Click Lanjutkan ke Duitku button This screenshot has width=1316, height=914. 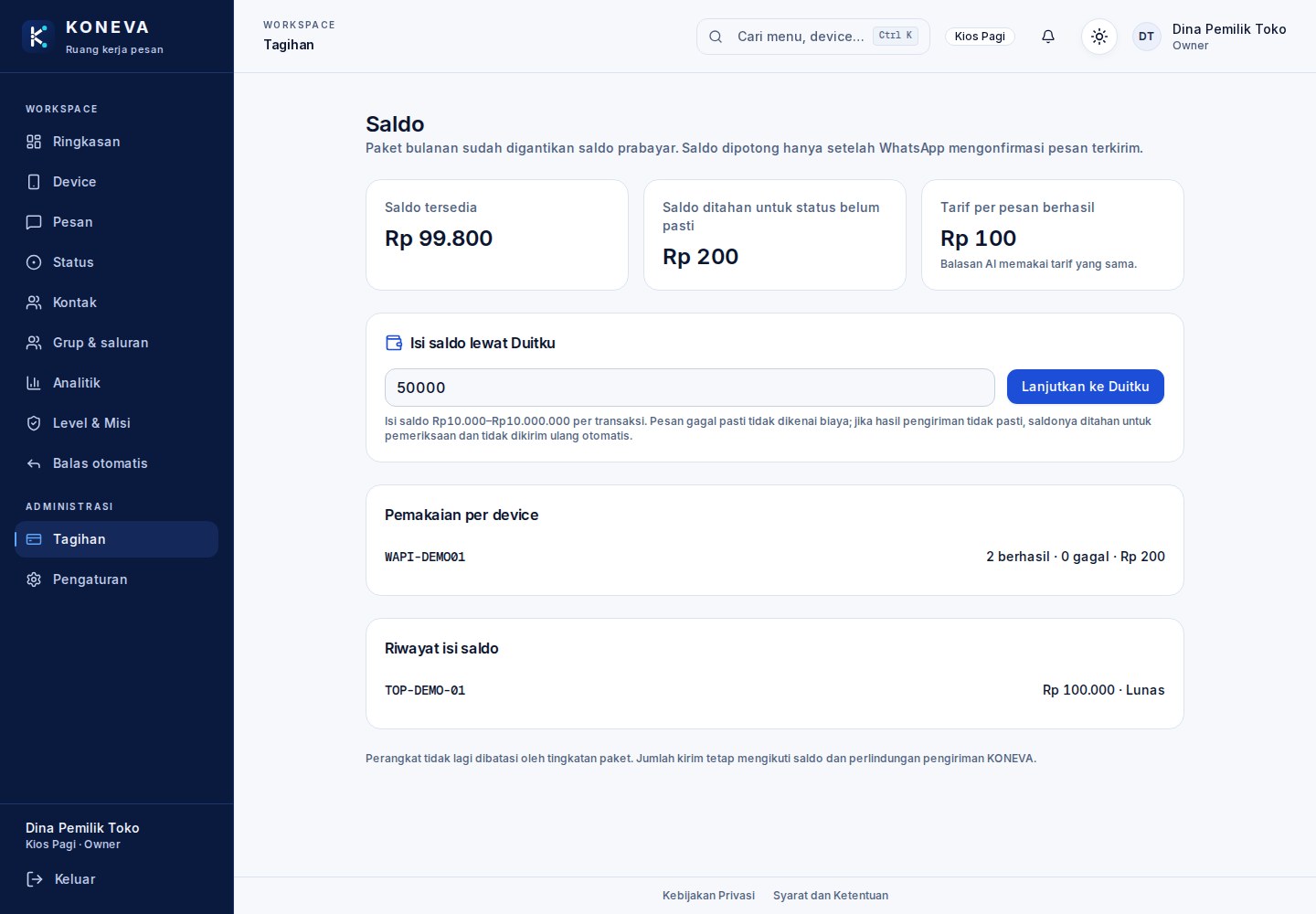click(1086, 387)
